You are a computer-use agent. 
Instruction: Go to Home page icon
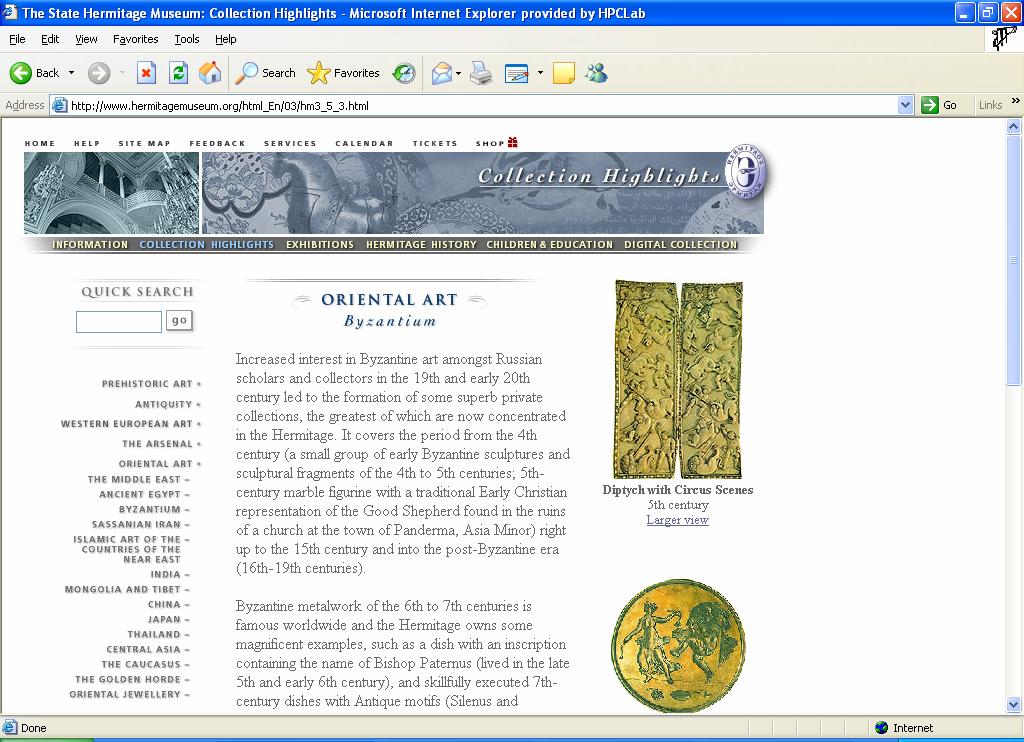click(x=210, y=73)
